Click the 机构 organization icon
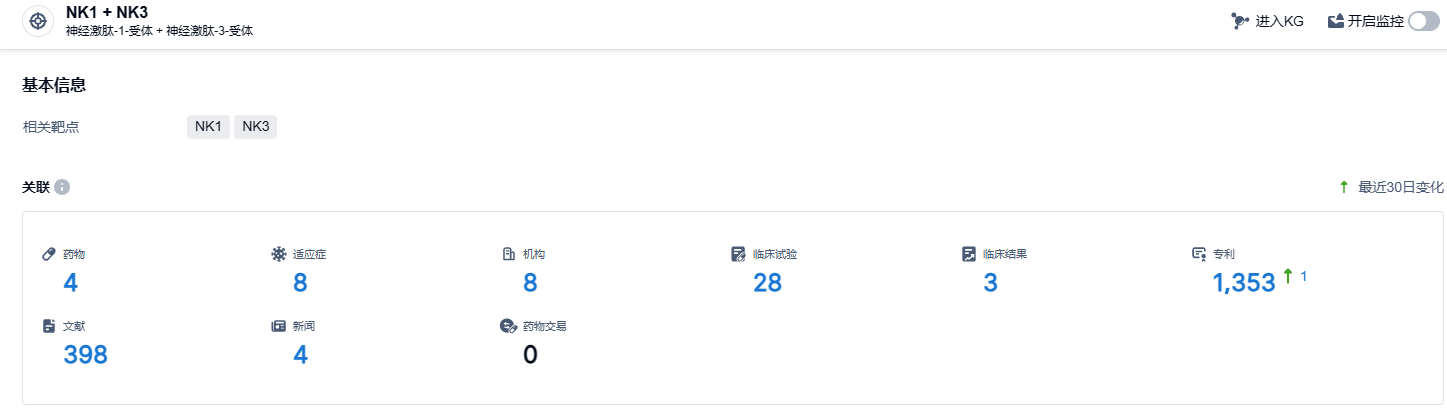Image resolution: width=1447 pixels, height=408 pixels. point(508,254)
